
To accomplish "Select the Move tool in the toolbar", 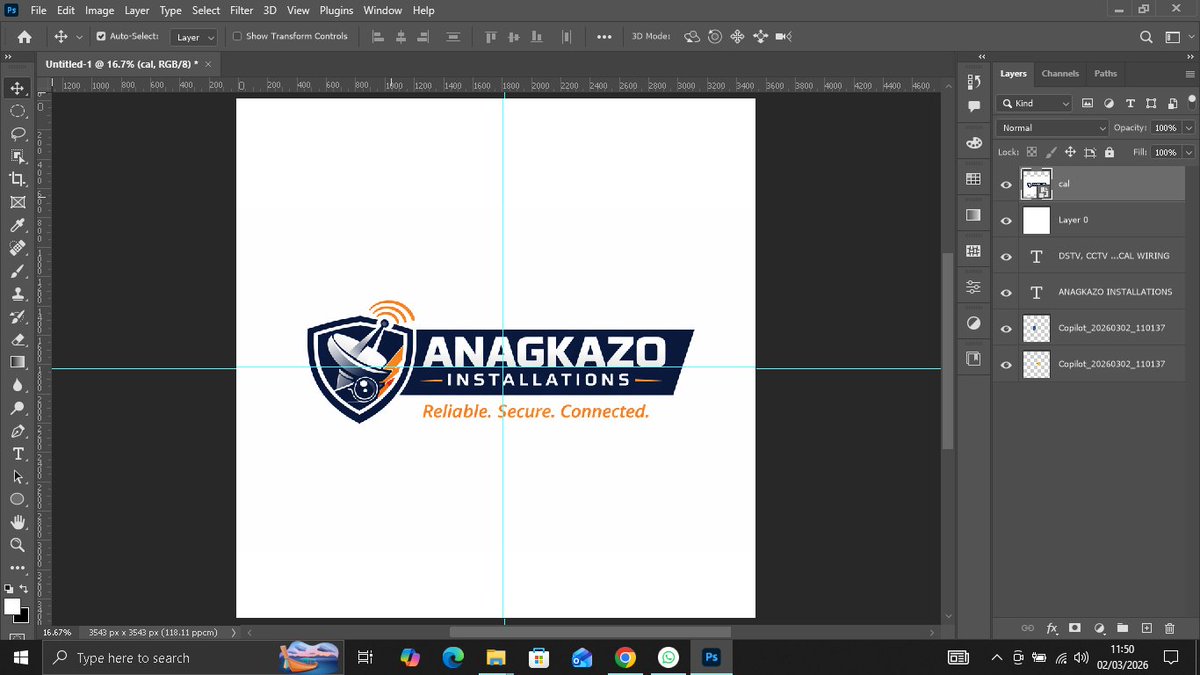I will [18, 88].
